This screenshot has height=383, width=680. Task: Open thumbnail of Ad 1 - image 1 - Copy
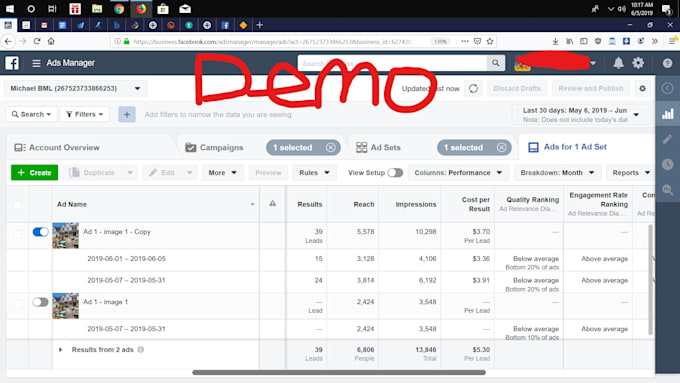[x=65, y=236]
